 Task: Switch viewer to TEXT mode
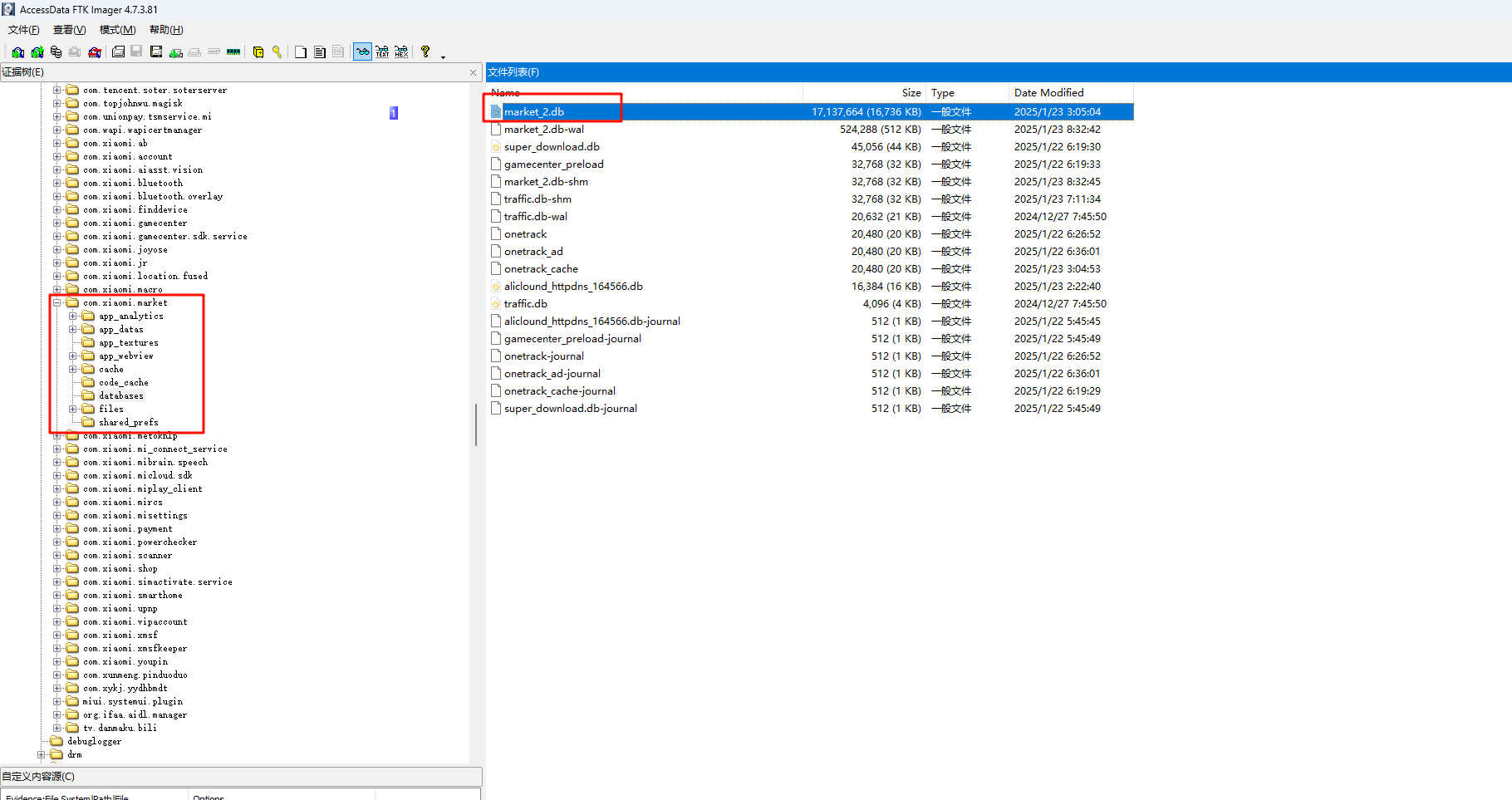tap(382, 52)
